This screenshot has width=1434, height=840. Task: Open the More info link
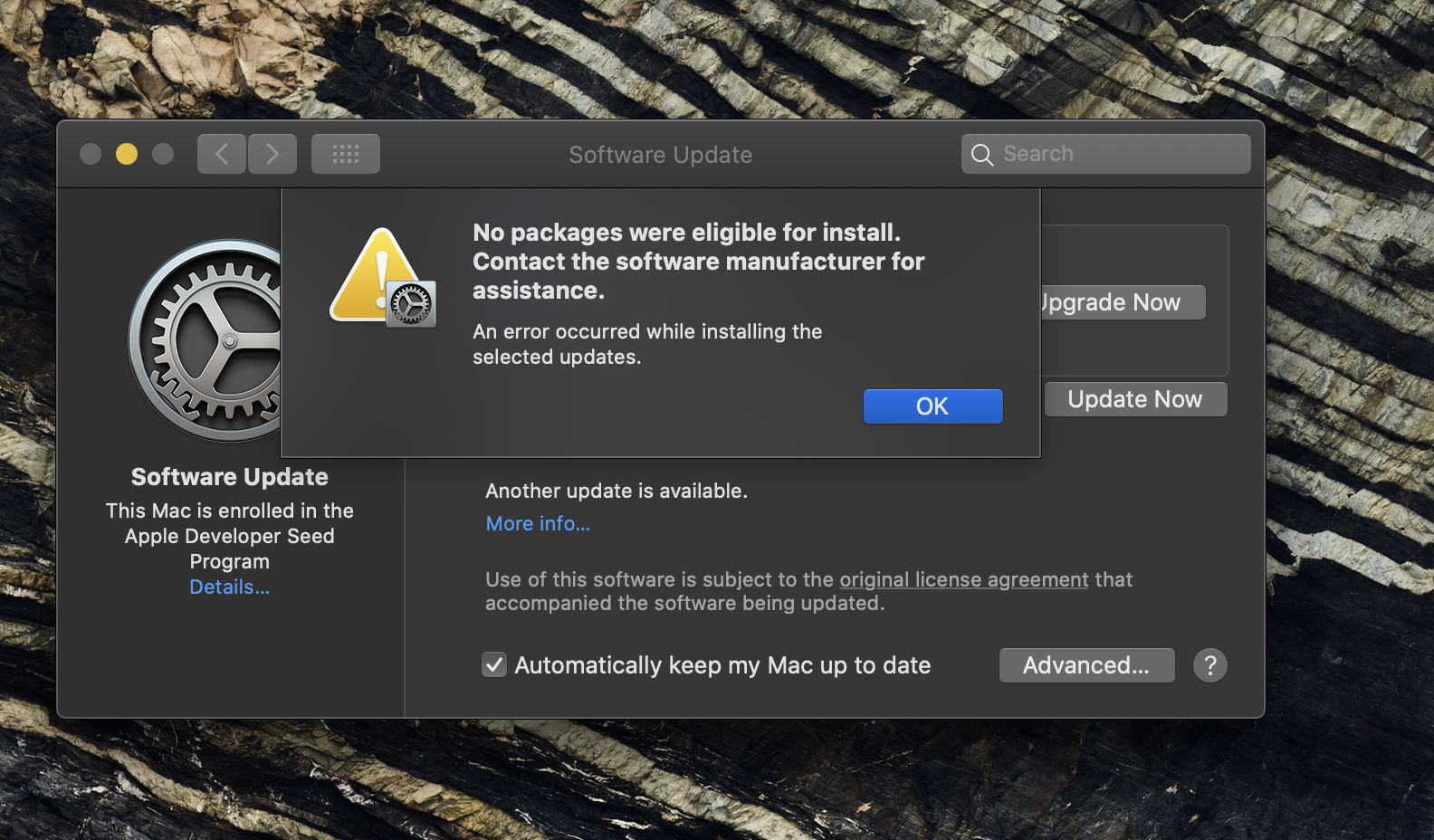[538, 523]
